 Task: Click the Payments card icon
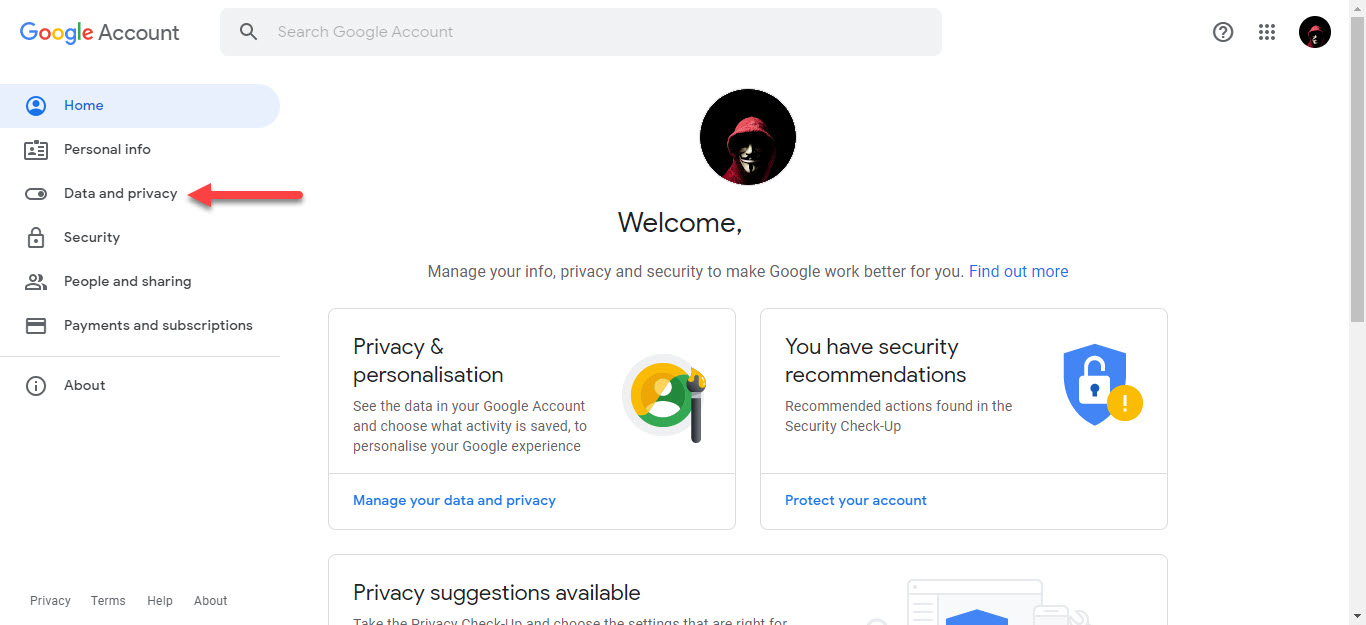[36, 326]
